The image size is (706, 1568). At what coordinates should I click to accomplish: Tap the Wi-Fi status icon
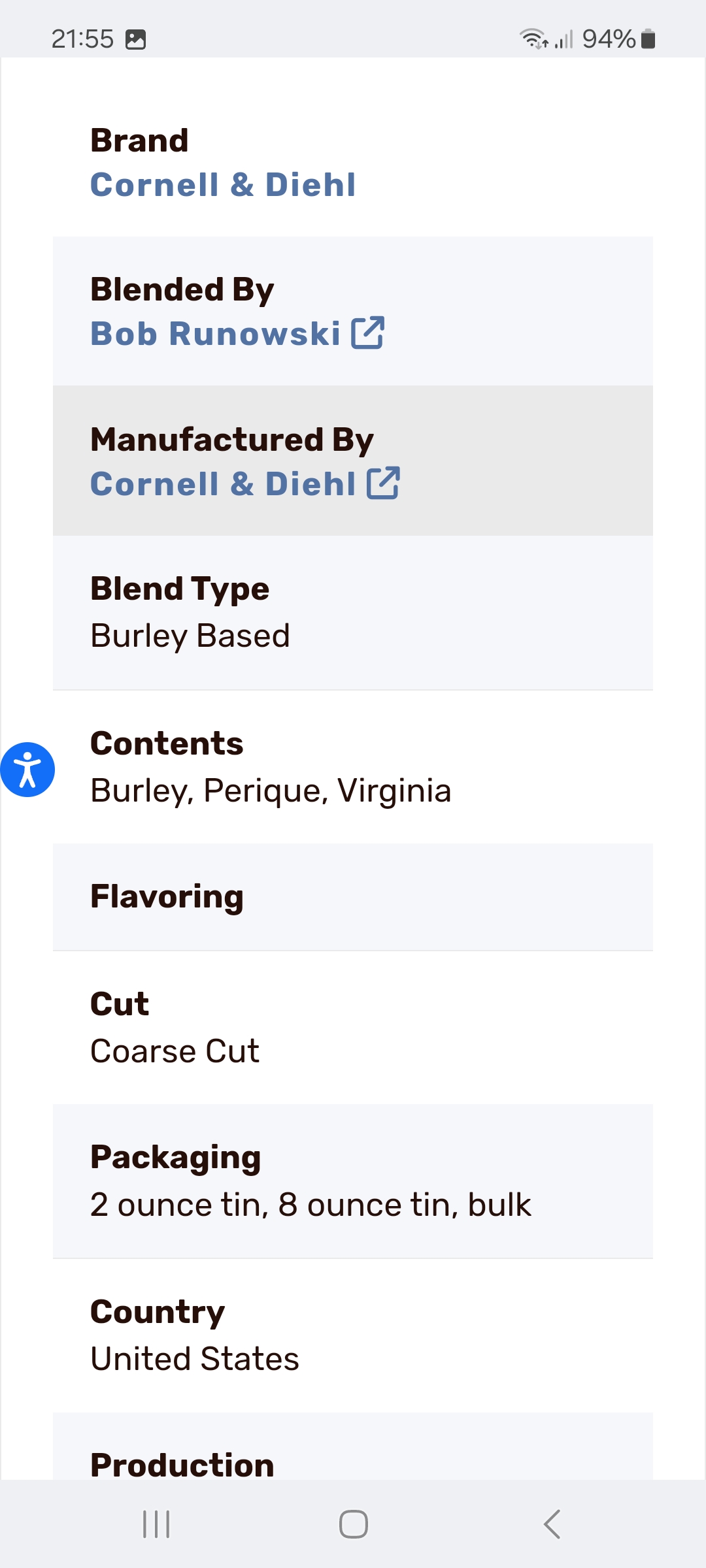(533, 39)
